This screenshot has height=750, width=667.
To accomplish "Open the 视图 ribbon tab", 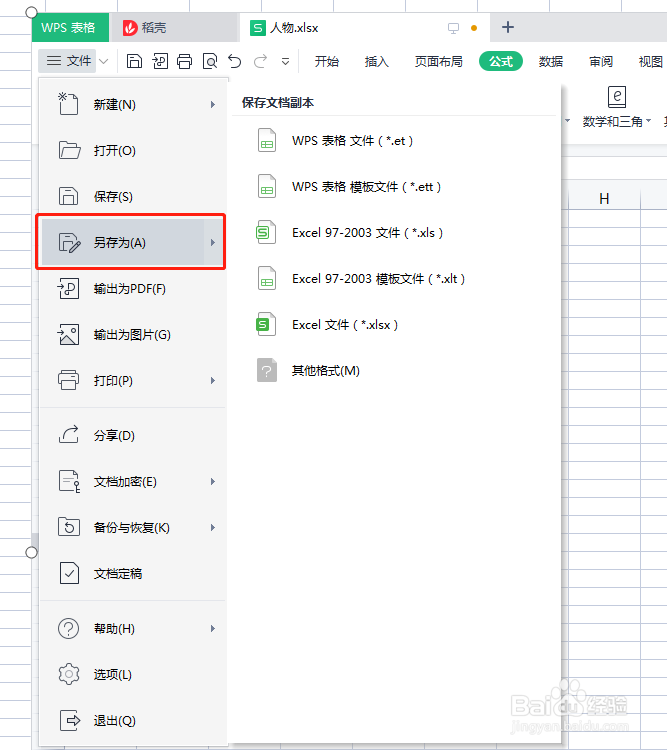I will (x=651, y=61).
